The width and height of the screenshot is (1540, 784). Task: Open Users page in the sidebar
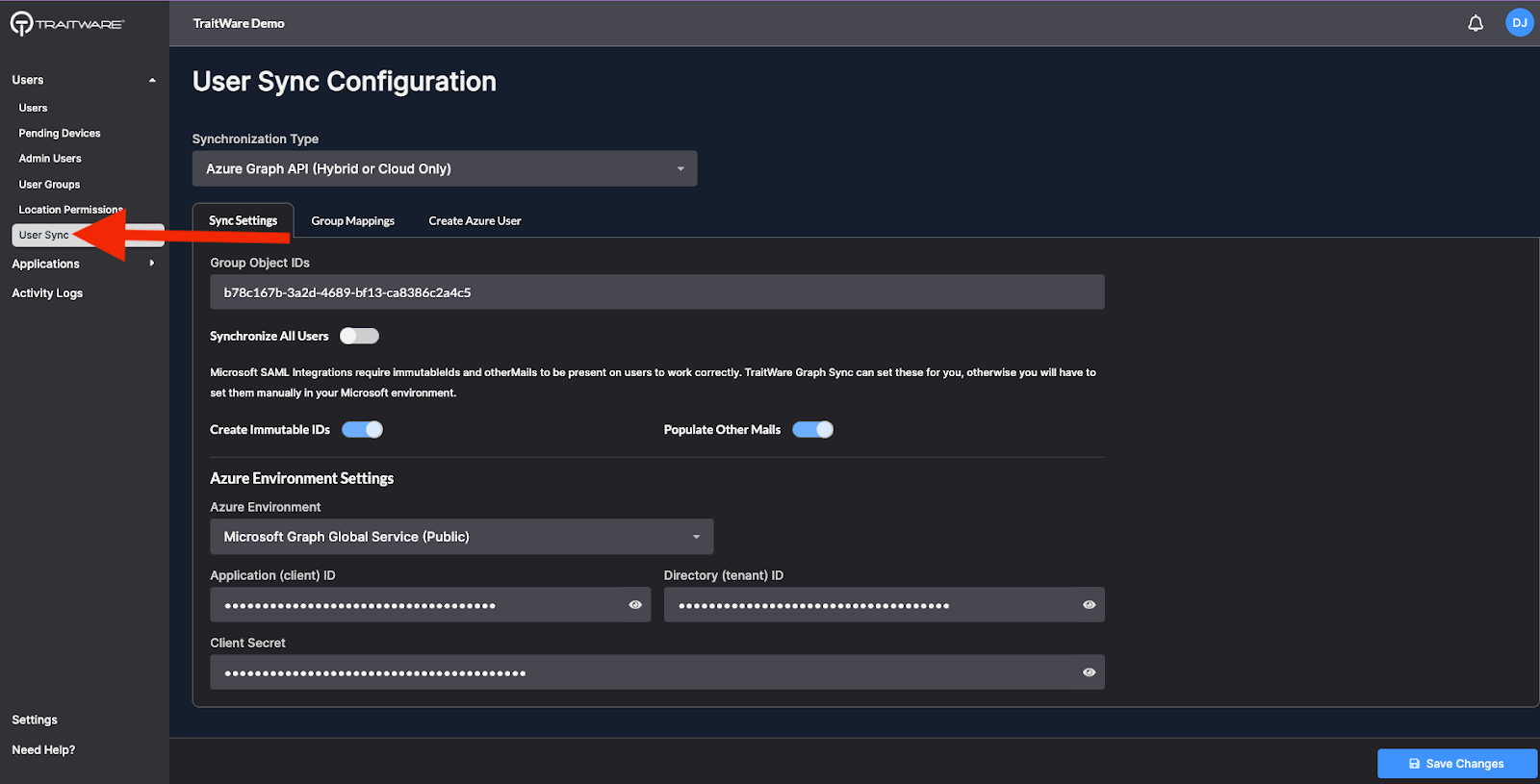34,108
